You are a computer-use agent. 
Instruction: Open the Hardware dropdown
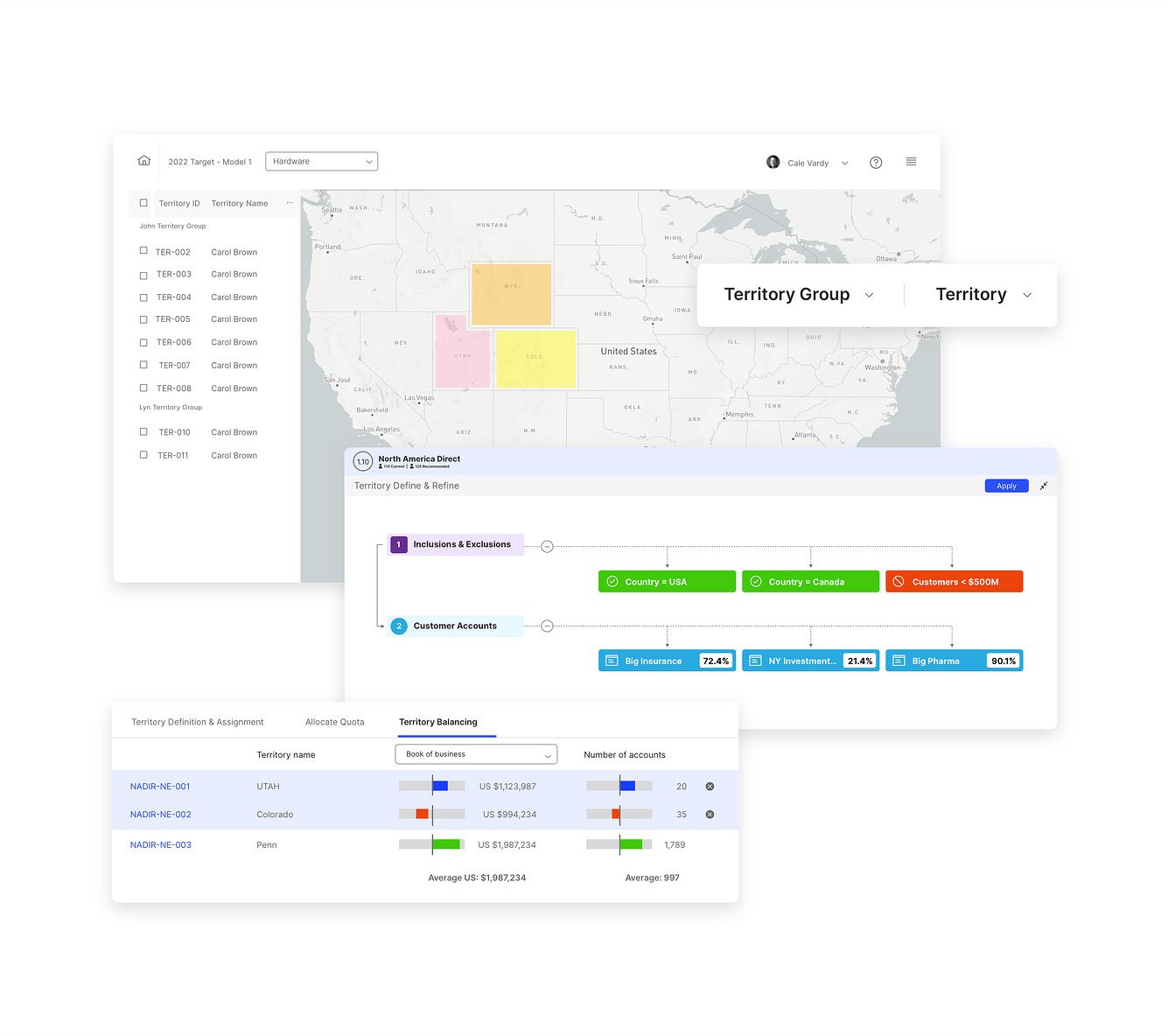tap(321, 161)
